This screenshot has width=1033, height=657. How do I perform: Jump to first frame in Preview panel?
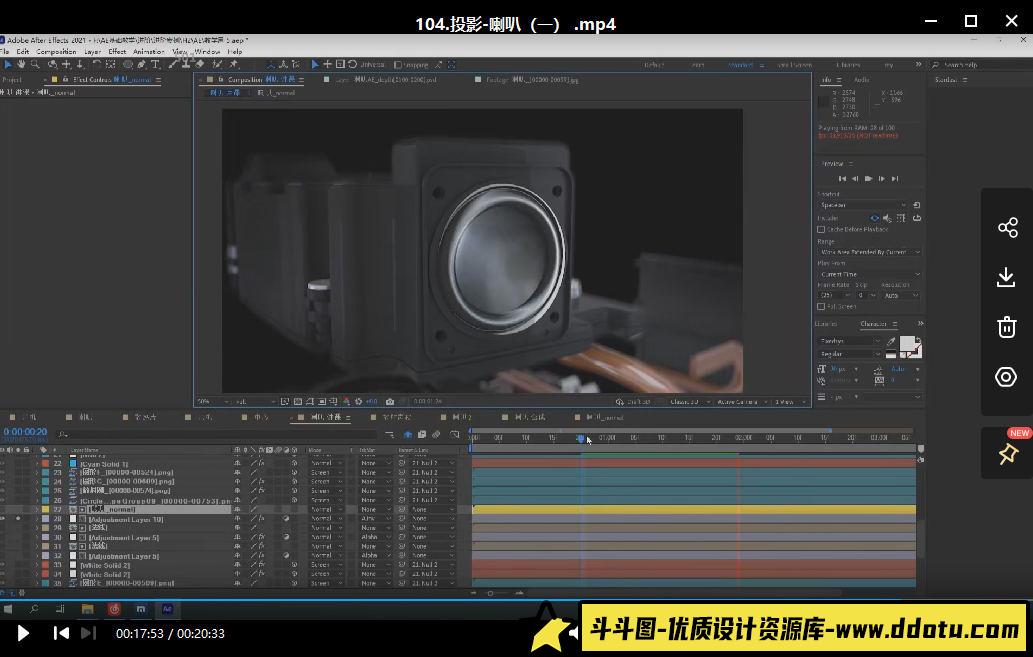tap(842, 179)
